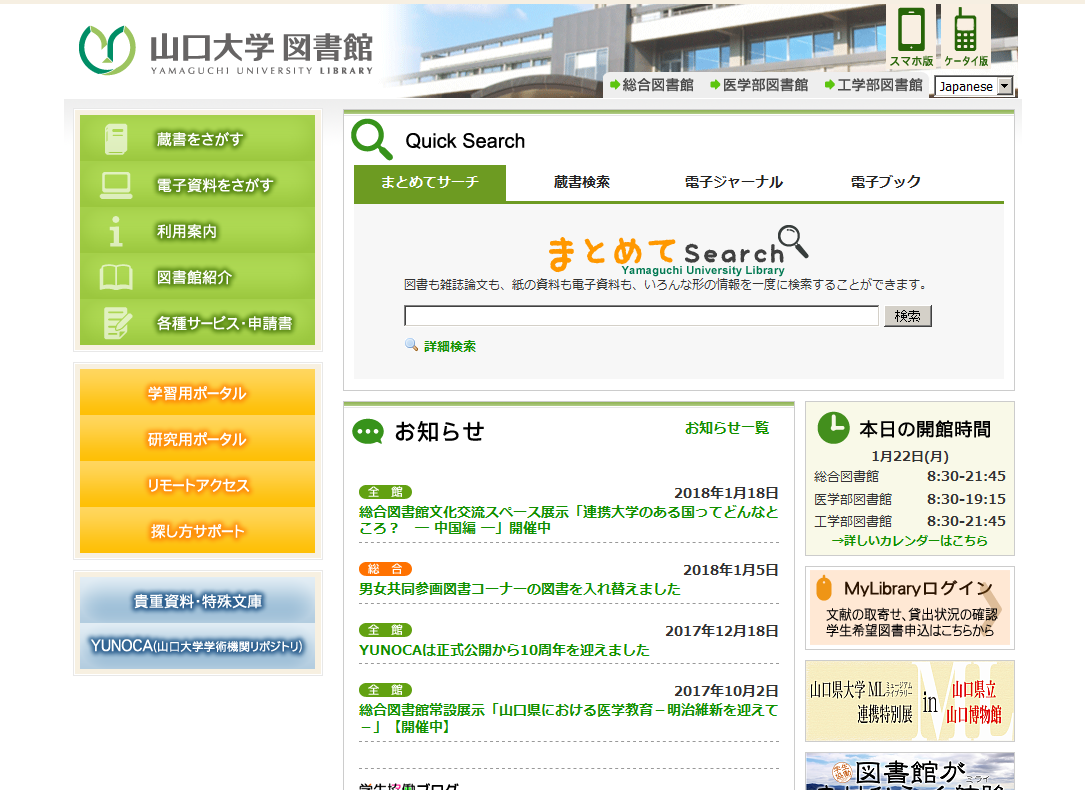Image resolution: width=1085 pixels, height=790 pixels.
Task: Open the YUNOCAは正式公開から10周年 news link
Action: coord(504,650)
